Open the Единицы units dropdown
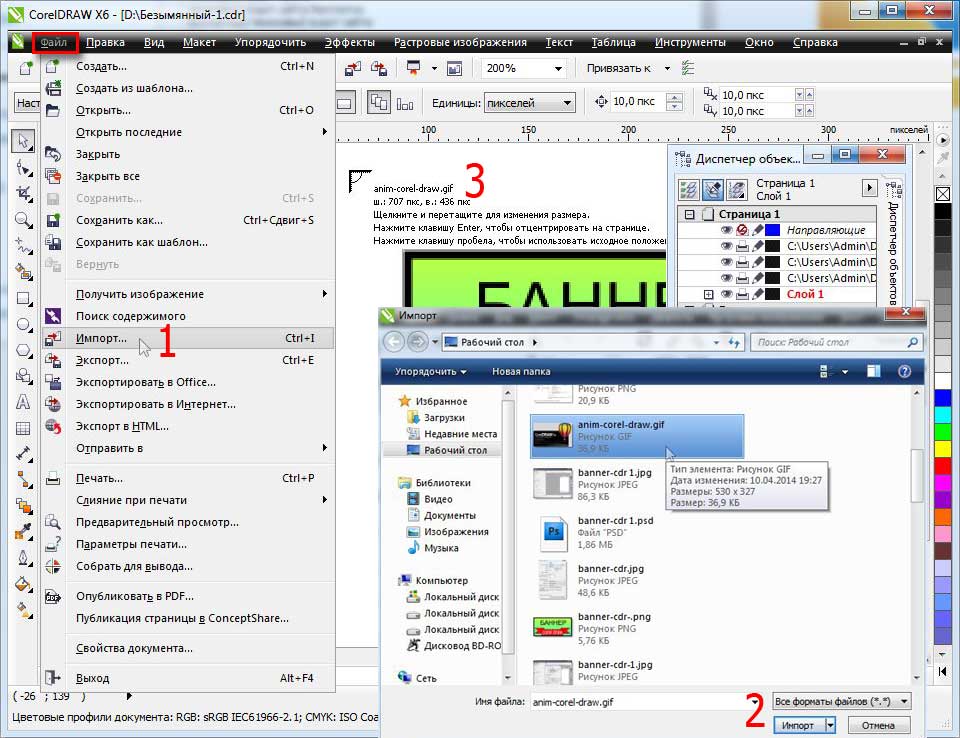This screenshot has height=738, width=960. [x=567, y=102]
